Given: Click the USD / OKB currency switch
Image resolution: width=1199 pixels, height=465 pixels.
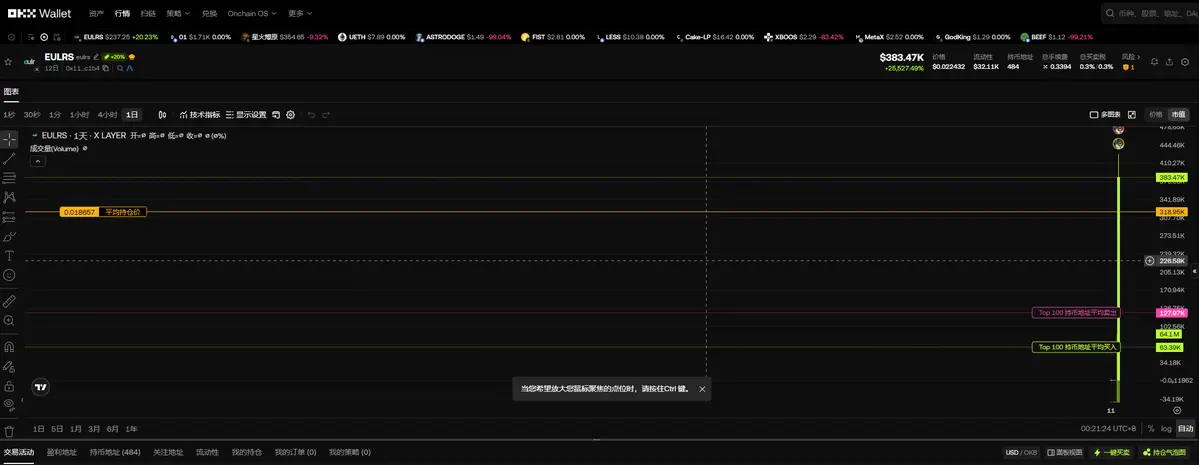Looking at the screenshot, I should tap(1022, 453).
